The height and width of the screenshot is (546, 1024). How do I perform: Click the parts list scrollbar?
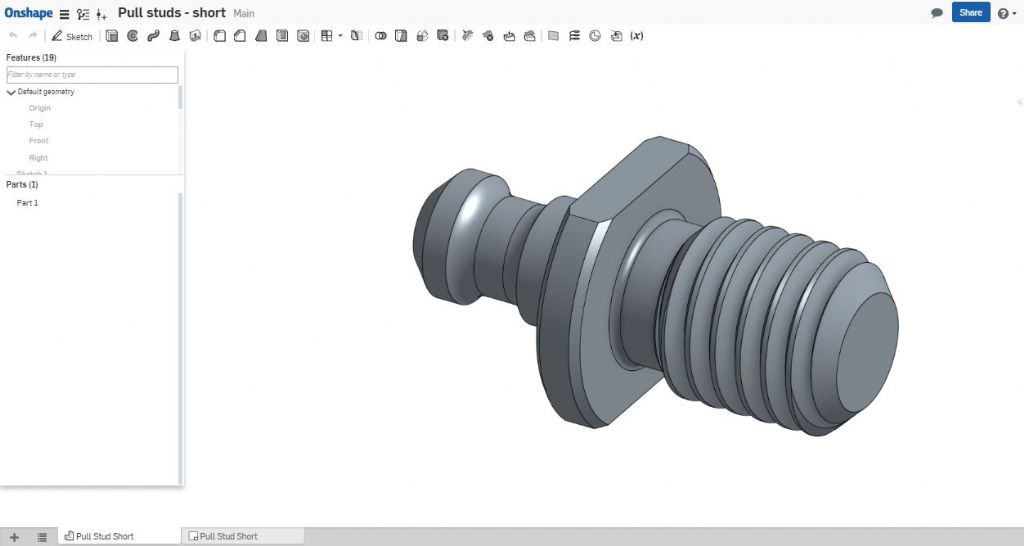coord(180,338)
